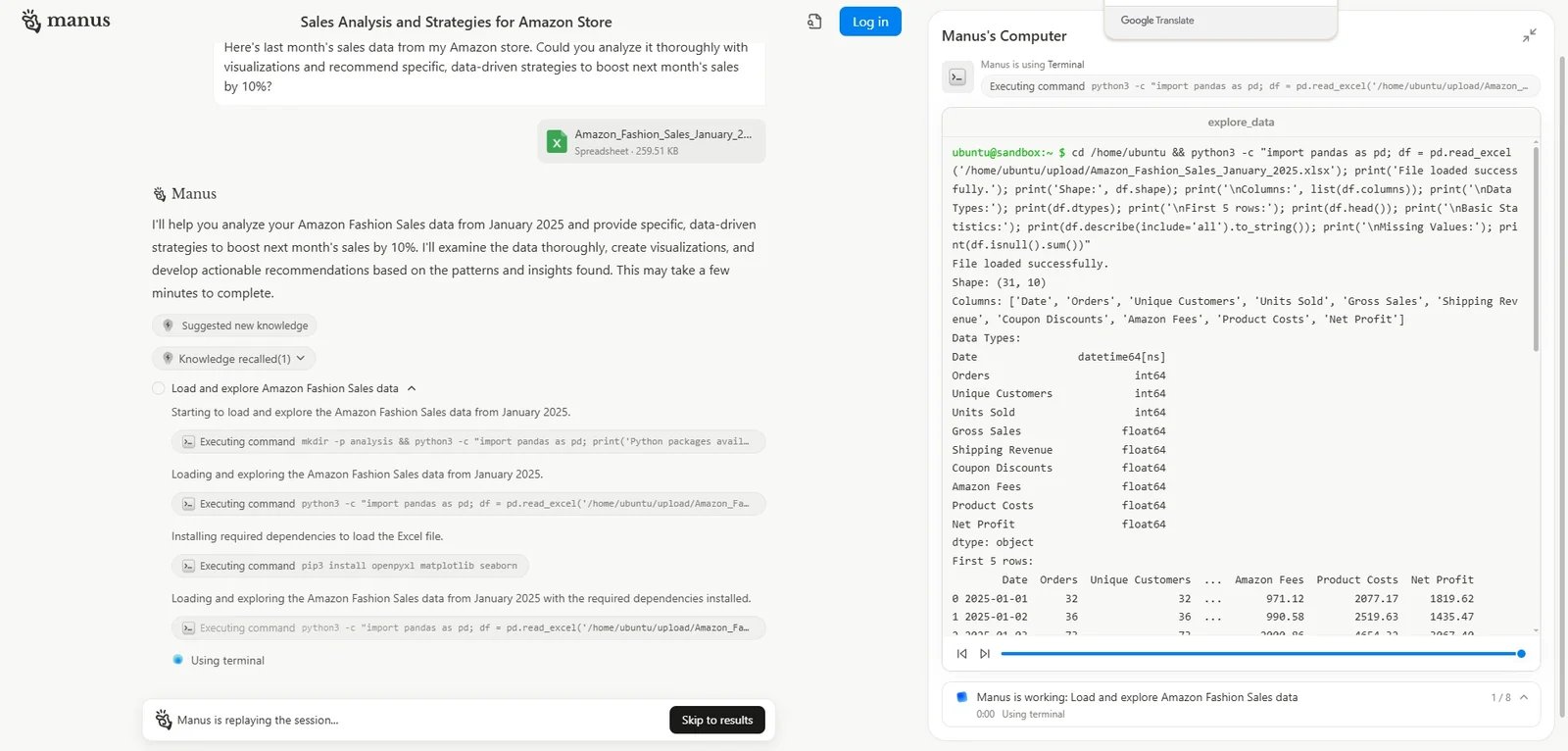
Task: Click the 1 / 8 step counter
Action: click(x=1500, y=698)
